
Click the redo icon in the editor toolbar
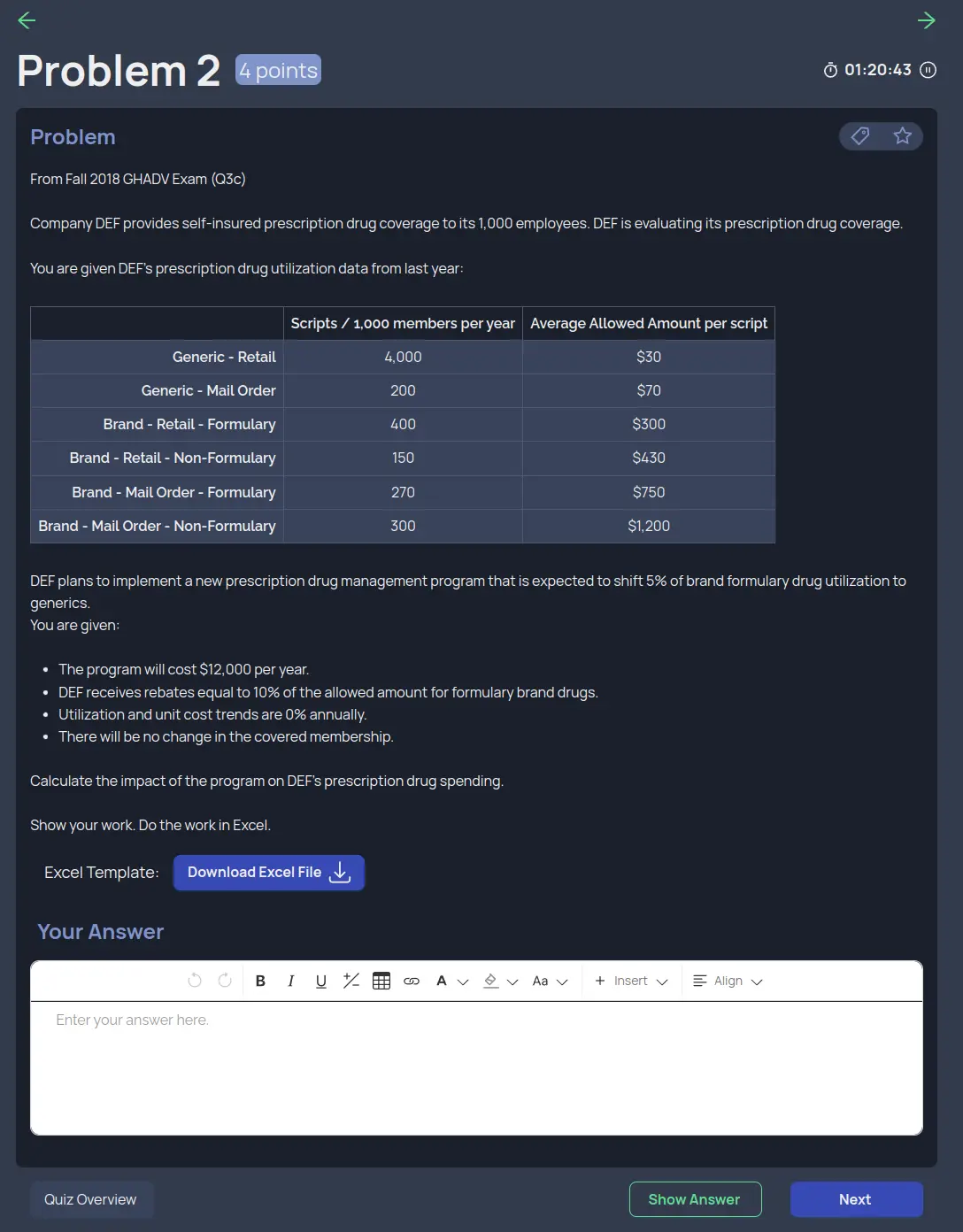click(225, 980)
